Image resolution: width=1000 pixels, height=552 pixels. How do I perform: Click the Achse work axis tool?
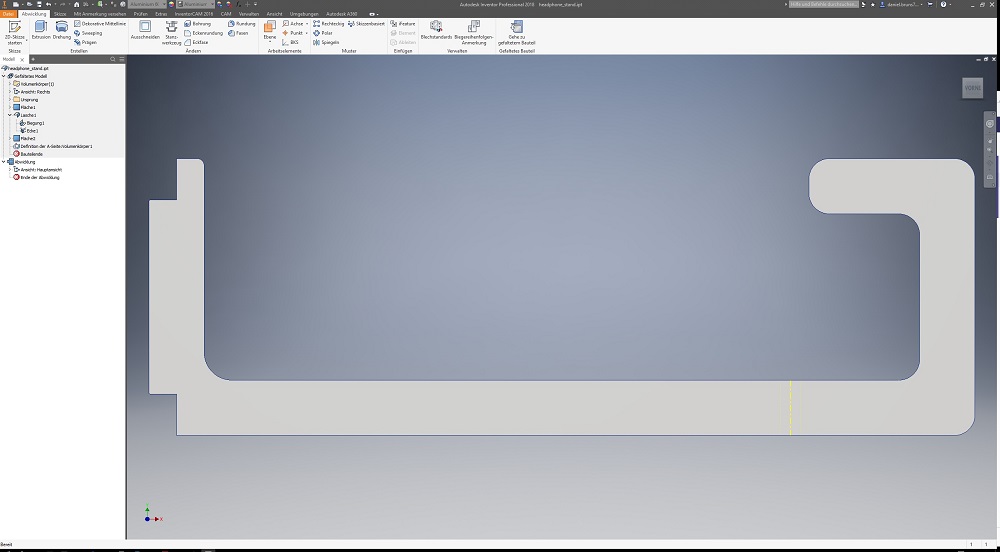tap(293, 24)
